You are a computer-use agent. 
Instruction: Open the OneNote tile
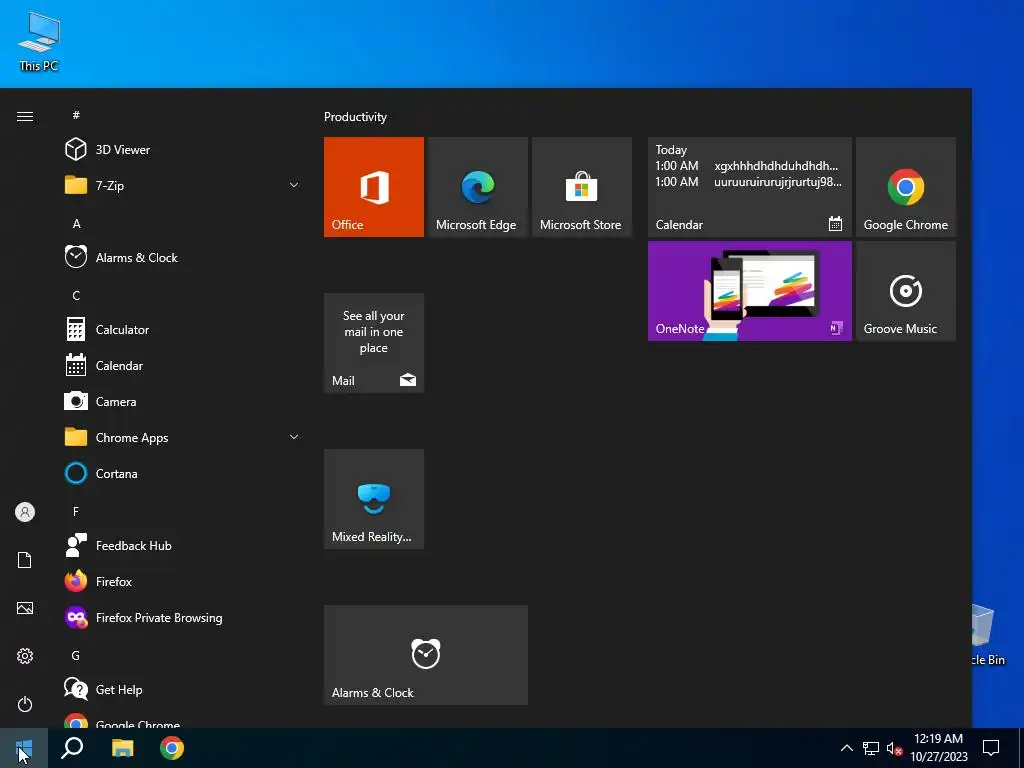point(750,291)
